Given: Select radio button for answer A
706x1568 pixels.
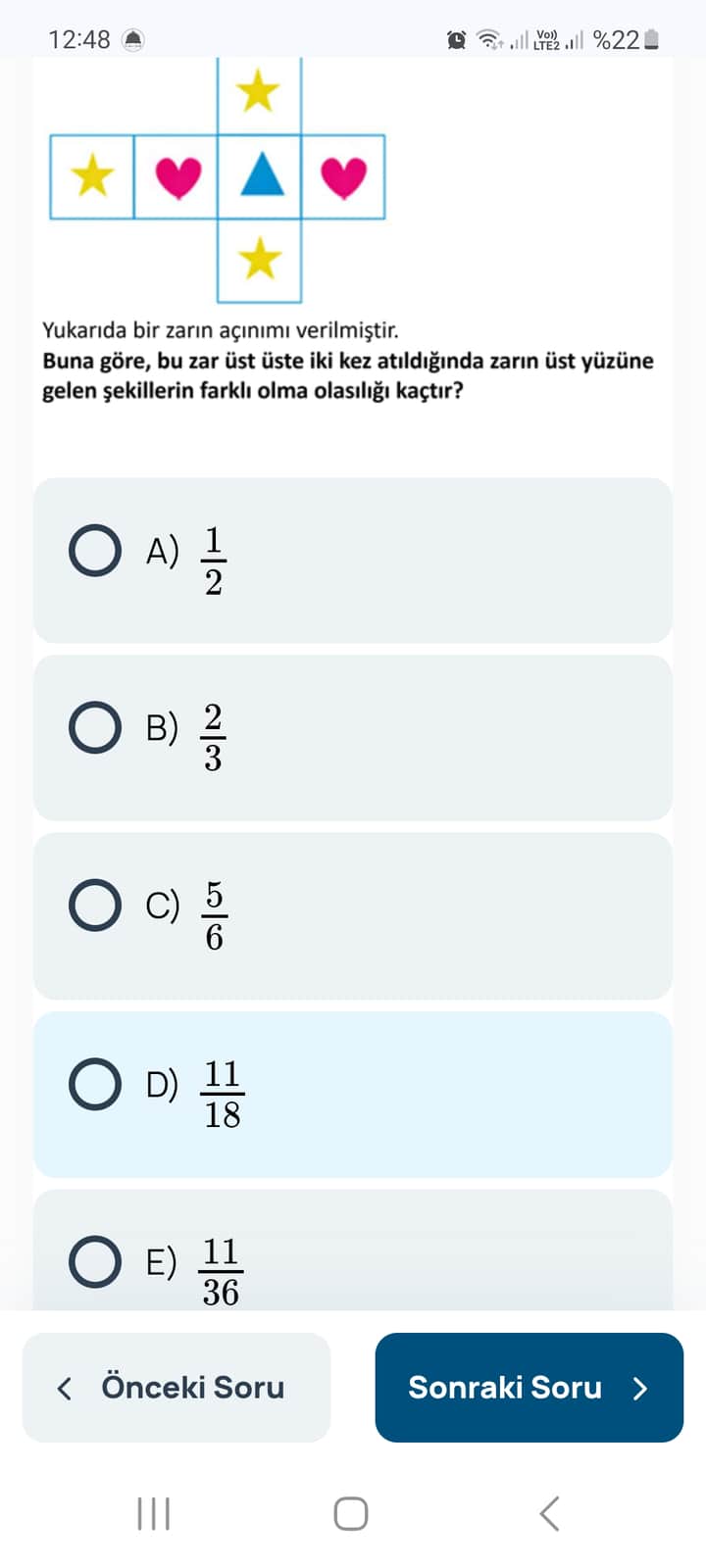Looking at the screenshot, I should (x=95, y=550).
